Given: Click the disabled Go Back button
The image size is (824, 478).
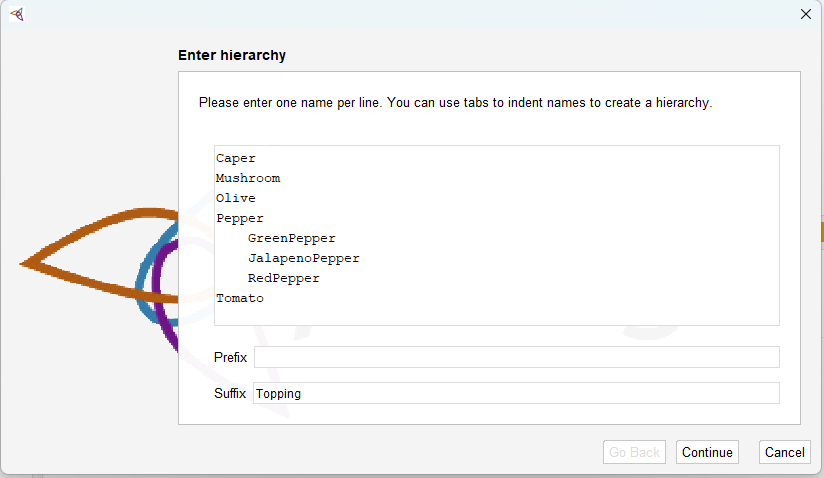Looking at the screenshot, I should pos(634,452).
